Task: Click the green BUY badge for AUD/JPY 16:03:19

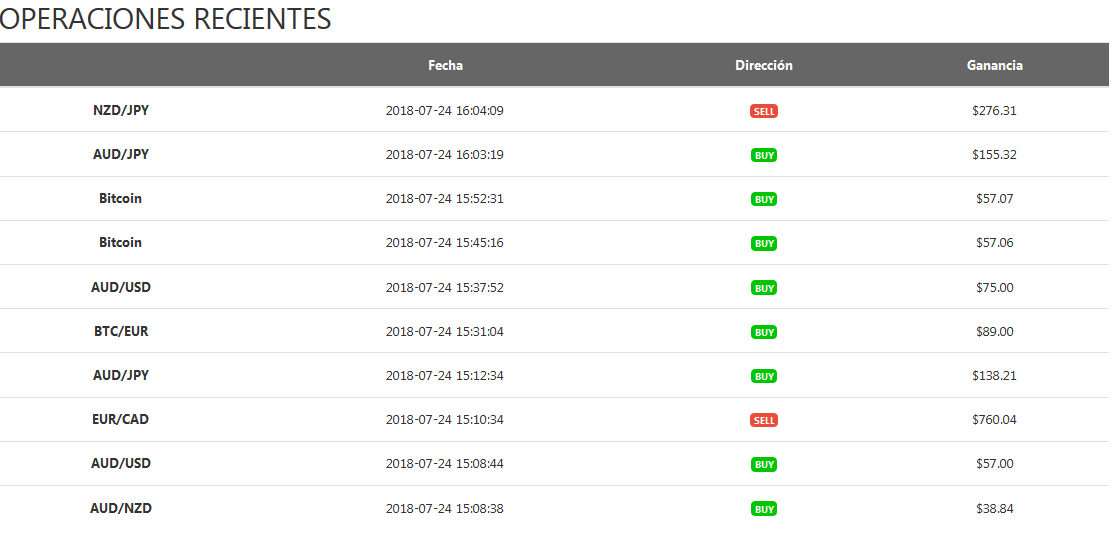Action: [764, 155]
